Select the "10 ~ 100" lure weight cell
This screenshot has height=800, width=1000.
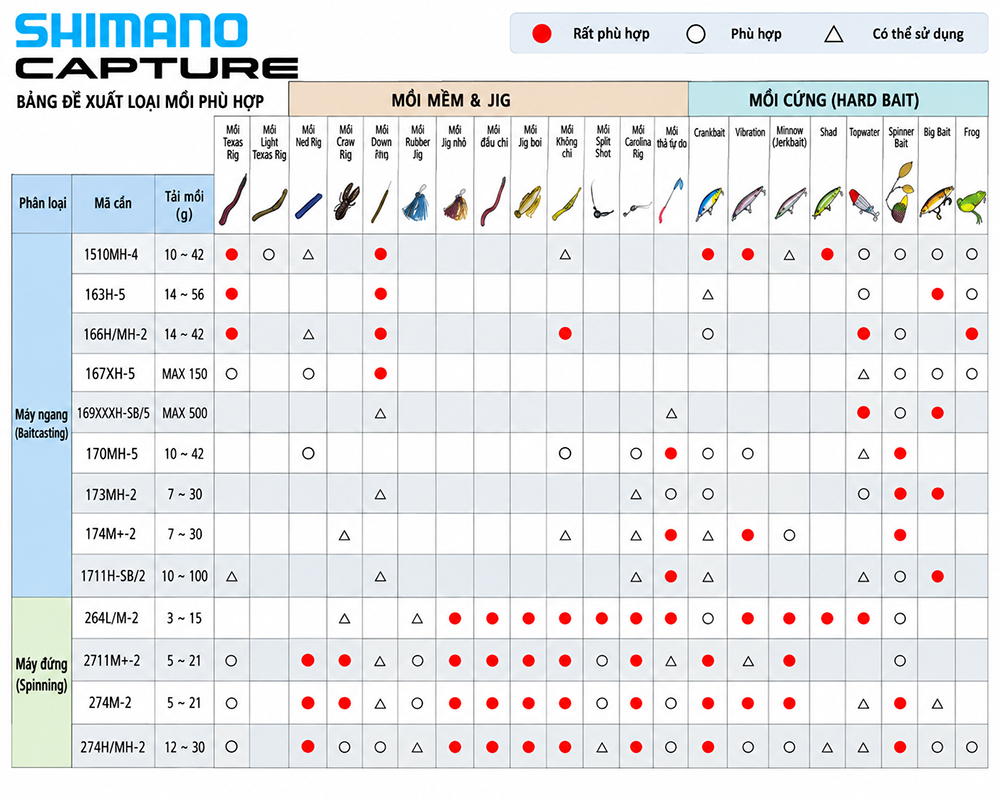click(x=185, y=576)
